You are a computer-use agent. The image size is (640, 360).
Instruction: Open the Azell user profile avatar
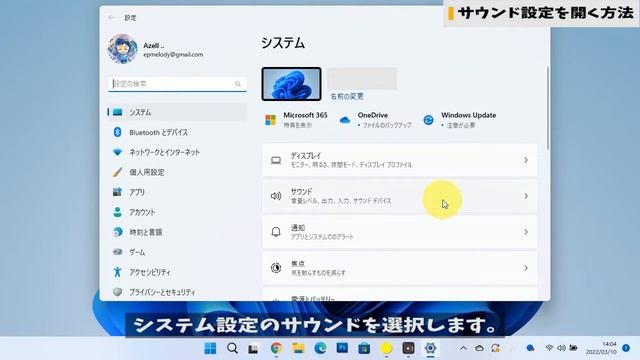(x=122, y=49)
